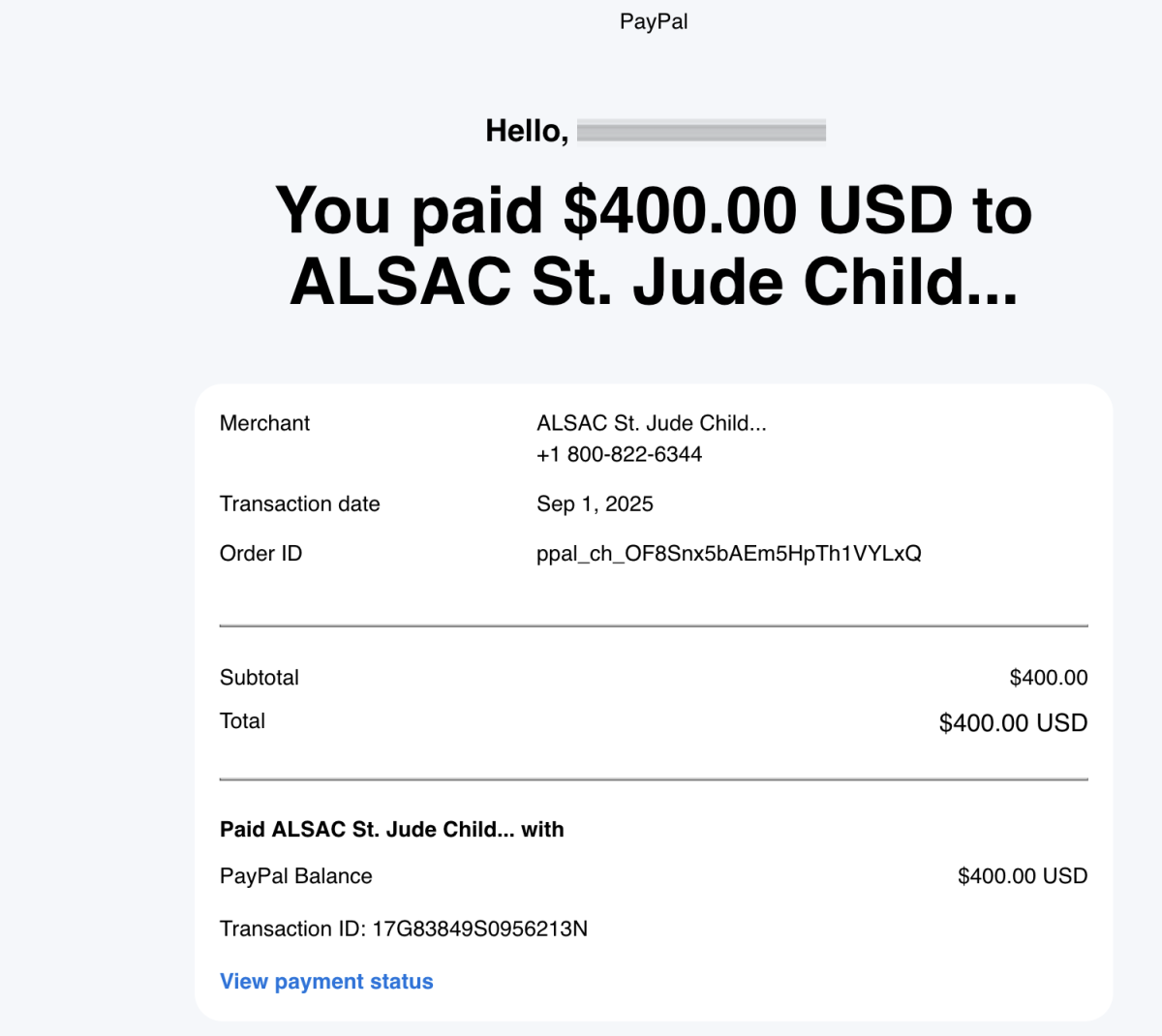
Task: Click the PayPal Balance amount $400.00 USD
Action: [1023, 876]
